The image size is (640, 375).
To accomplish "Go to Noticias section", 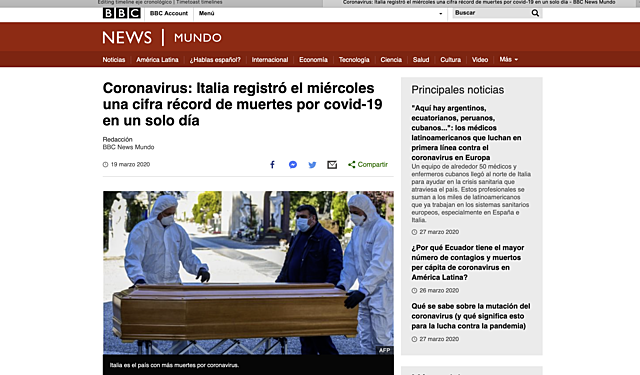I will [114, 60].
